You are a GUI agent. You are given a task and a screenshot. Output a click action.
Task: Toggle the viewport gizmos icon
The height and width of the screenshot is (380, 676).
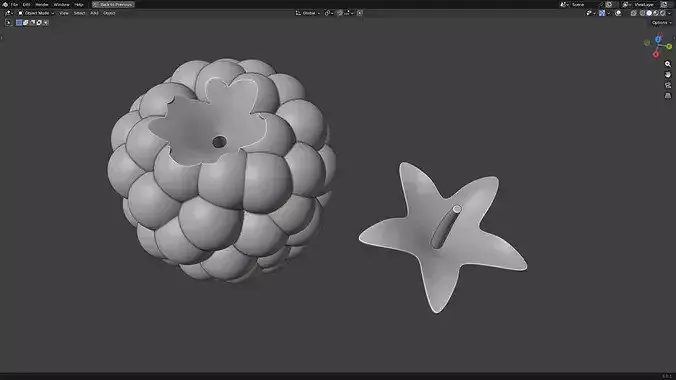602,13
